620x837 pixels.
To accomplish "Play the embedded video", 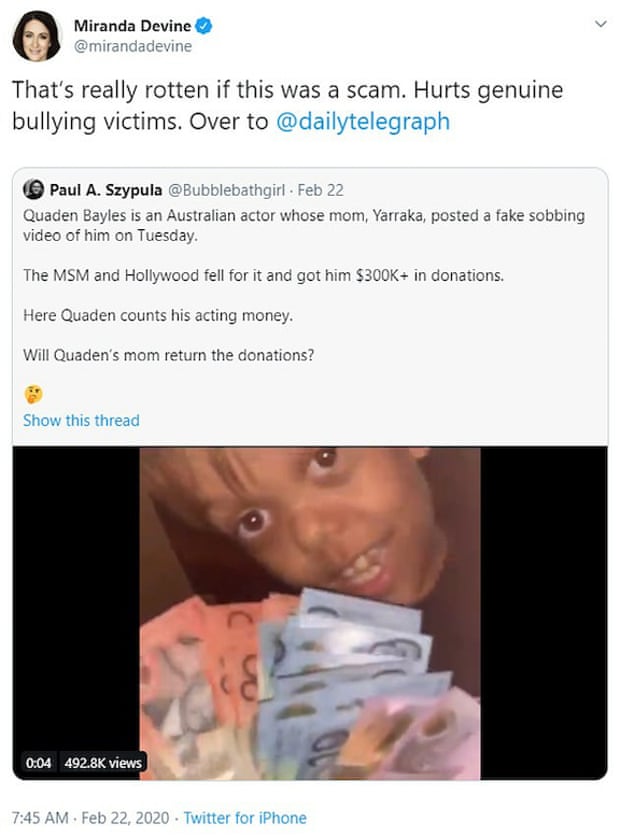I will [310, 613].
